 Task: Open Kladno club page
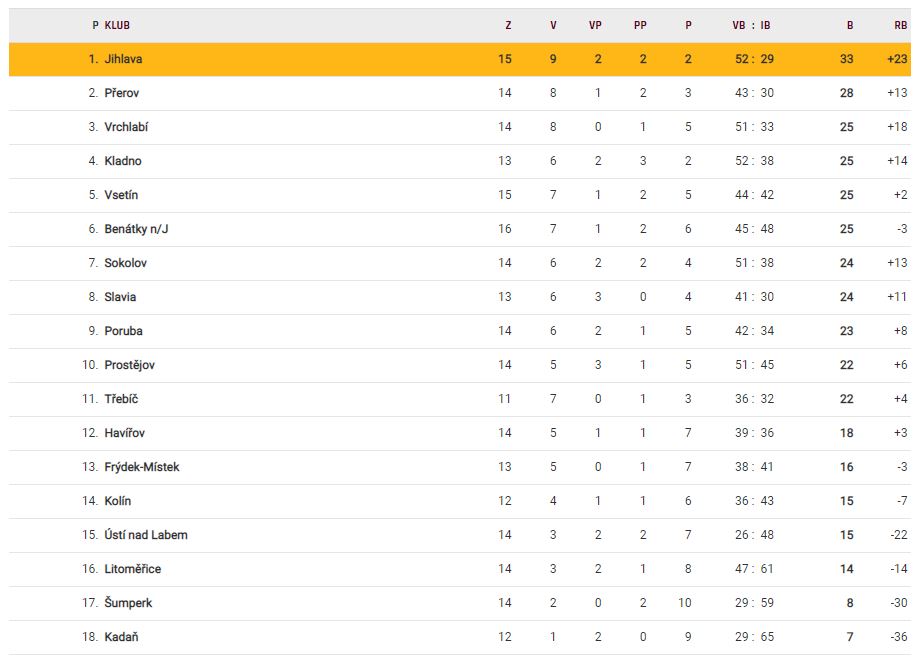coord(123,161)
